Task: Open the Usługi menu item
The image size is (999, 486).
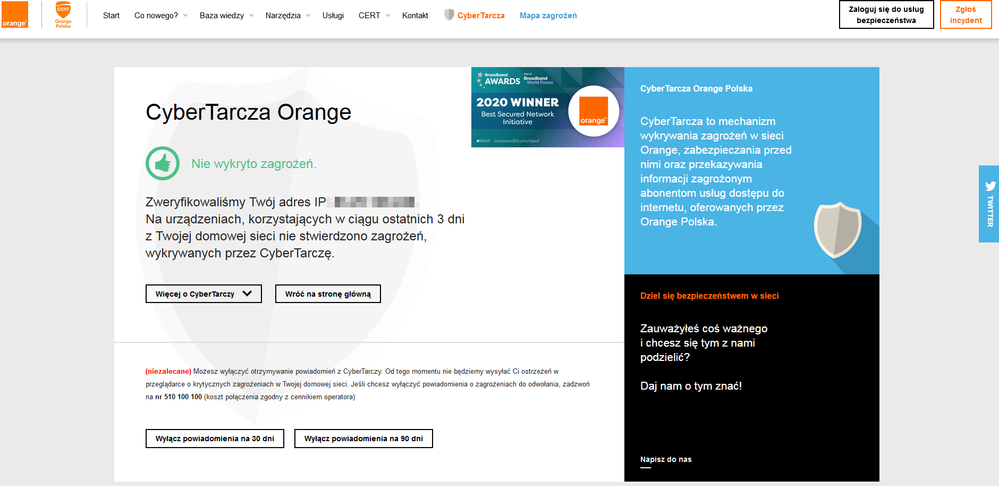Action: coord(333,16)
